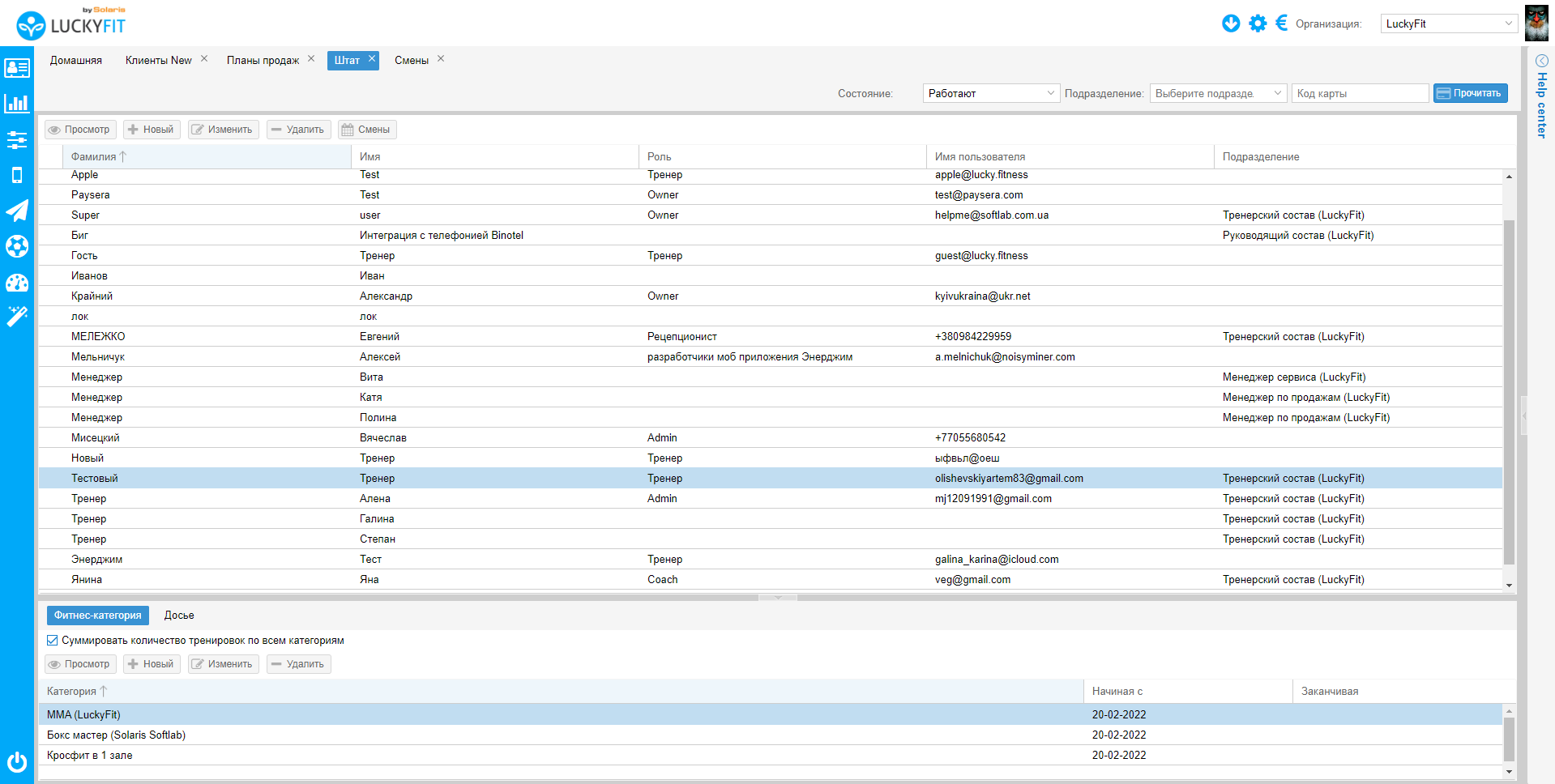Image resolution: width=1555 pixels, height=784 pixels.
Task: Open the Состояние dropdown showing Работают
Action: click(991, 93)
